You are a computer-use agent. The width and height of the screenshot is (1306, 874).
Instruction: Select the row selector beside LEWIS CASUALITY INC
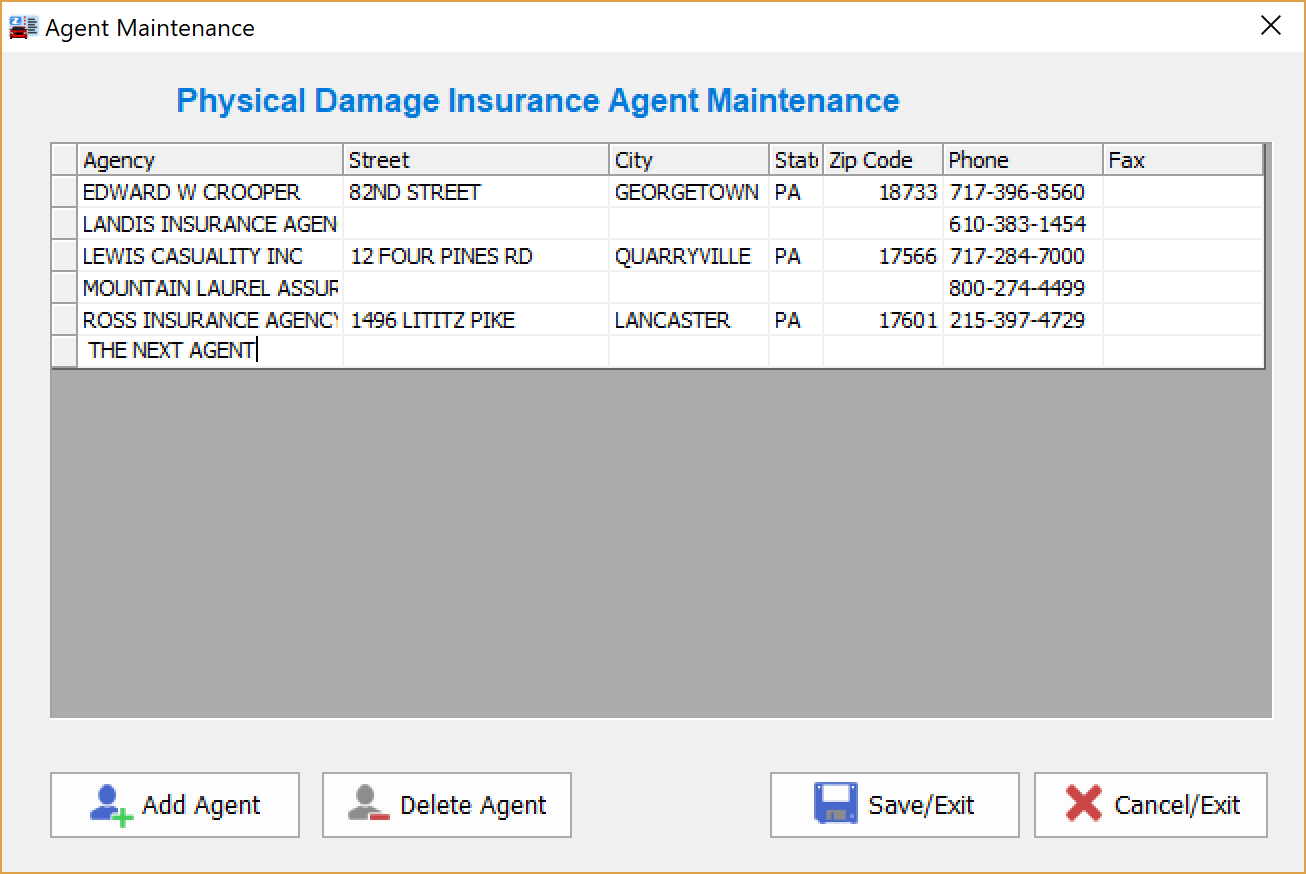pyautogui.click(x=63, y=255)
